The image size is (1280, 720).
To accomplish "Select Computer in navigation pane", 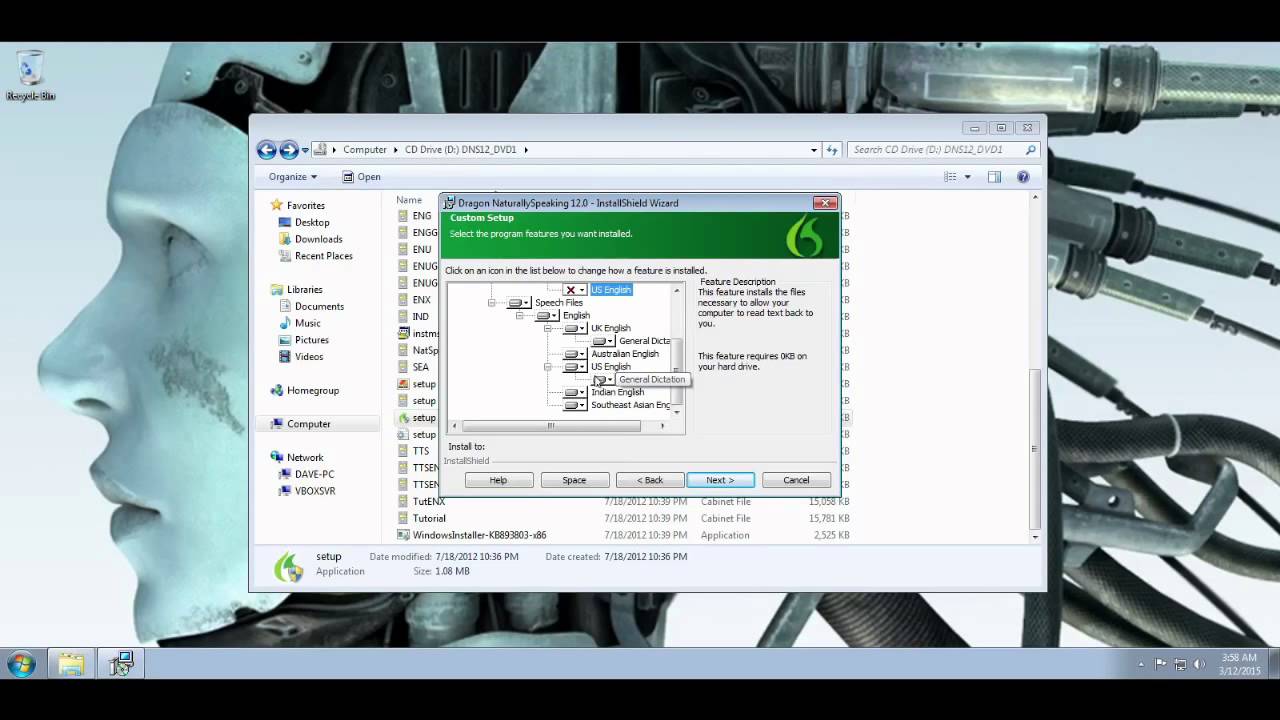I will [308, 424].
